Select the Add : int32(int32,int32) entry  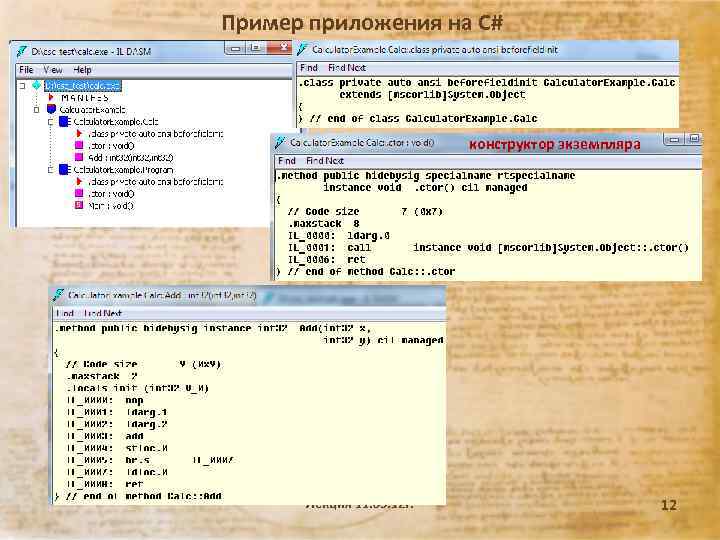131,158
